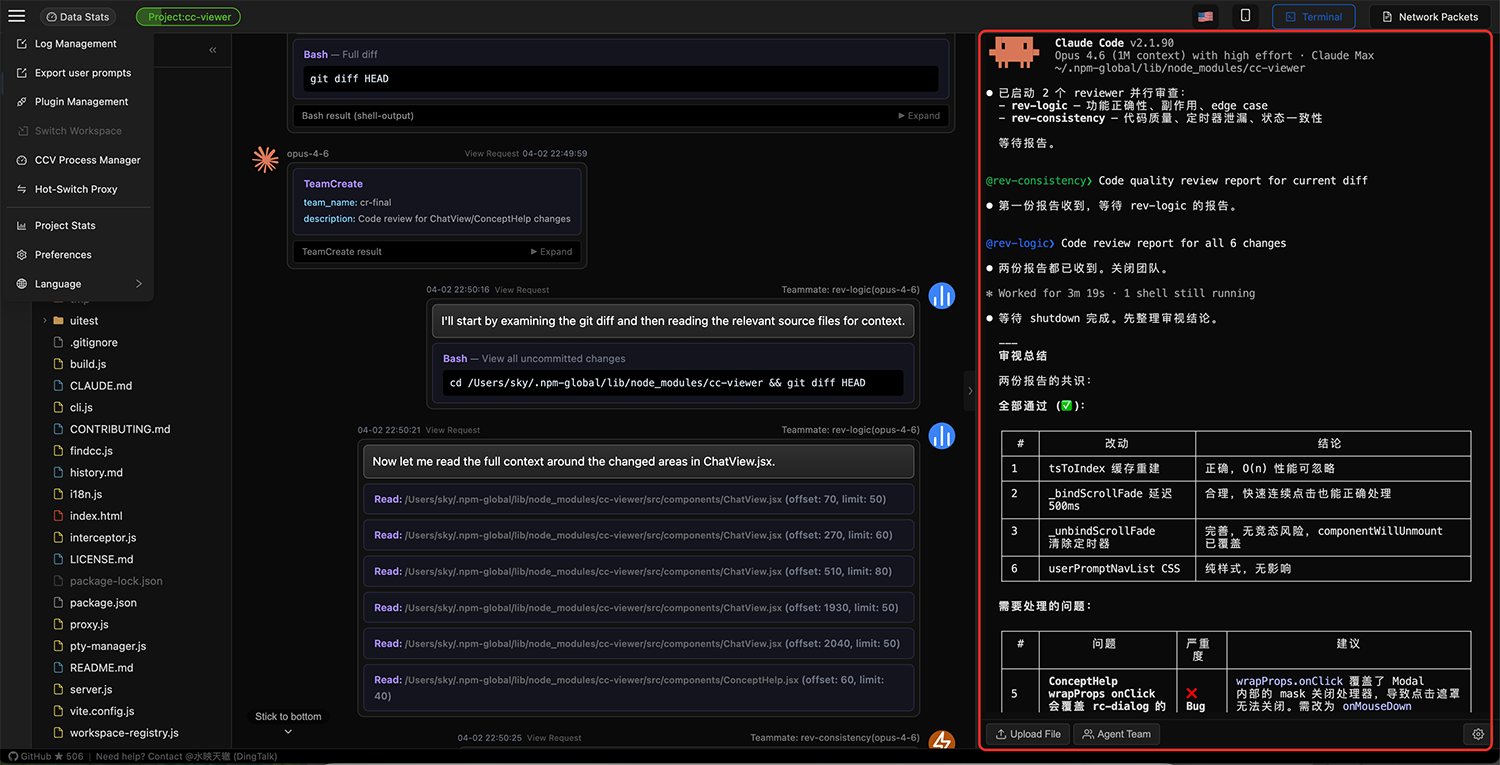Image resolution: width=1500 pixels, height=765 pixels.
Task: Open terminal settings gear icon
Action: coord(1478,734)
